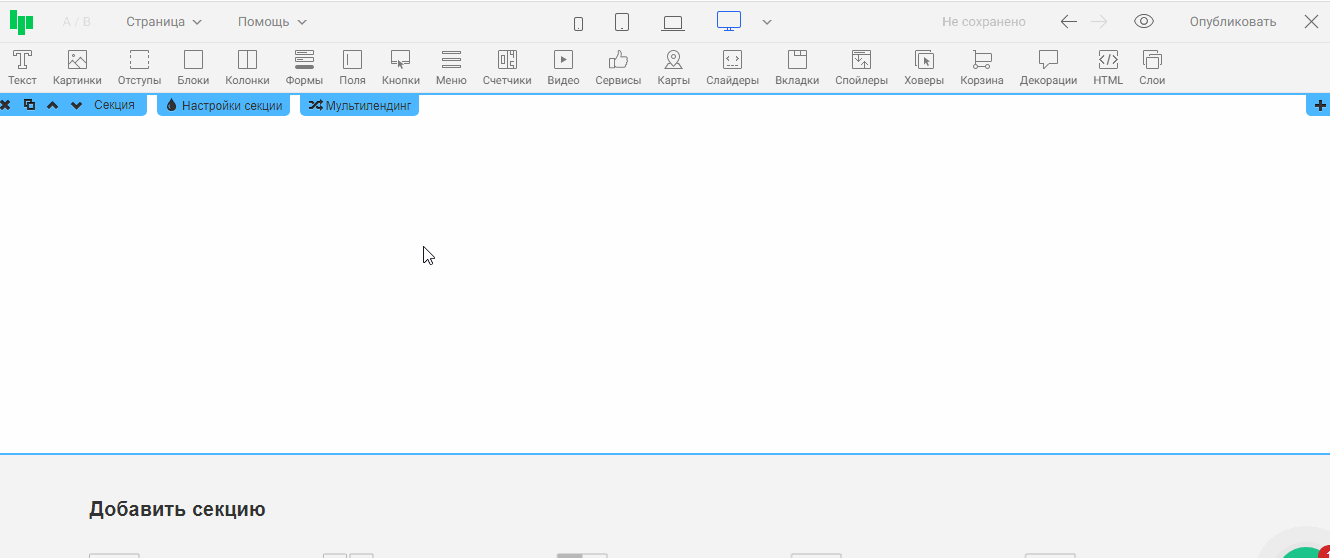Open the Мультилендинг tab
Image resolution: width=1330 pixels, height=558 pixels.
[360, 105]
